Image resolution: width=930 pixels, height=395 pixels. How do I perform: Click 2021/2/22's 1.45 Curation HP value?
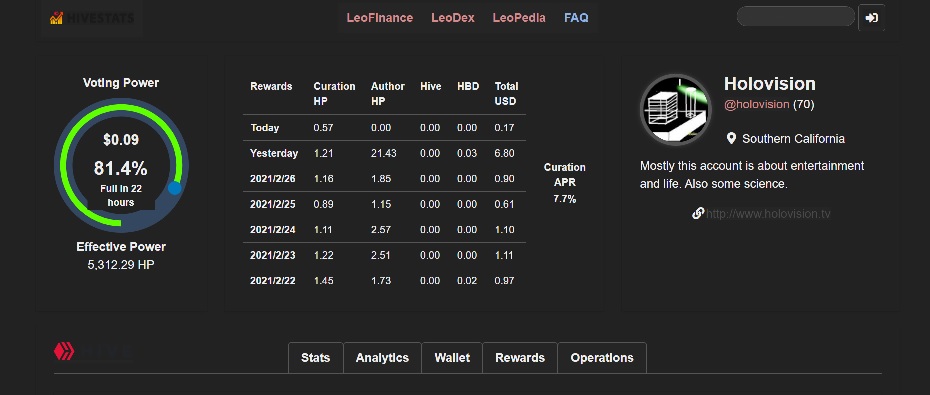323,281
